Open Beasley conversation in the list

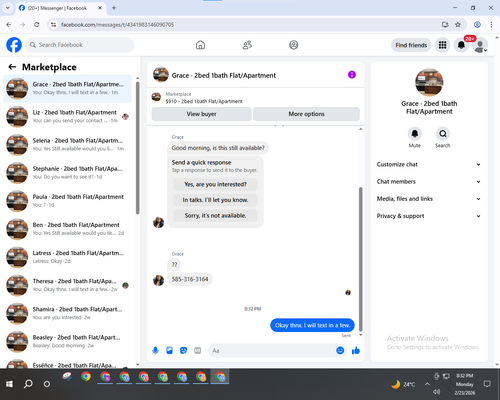(67, 342)
